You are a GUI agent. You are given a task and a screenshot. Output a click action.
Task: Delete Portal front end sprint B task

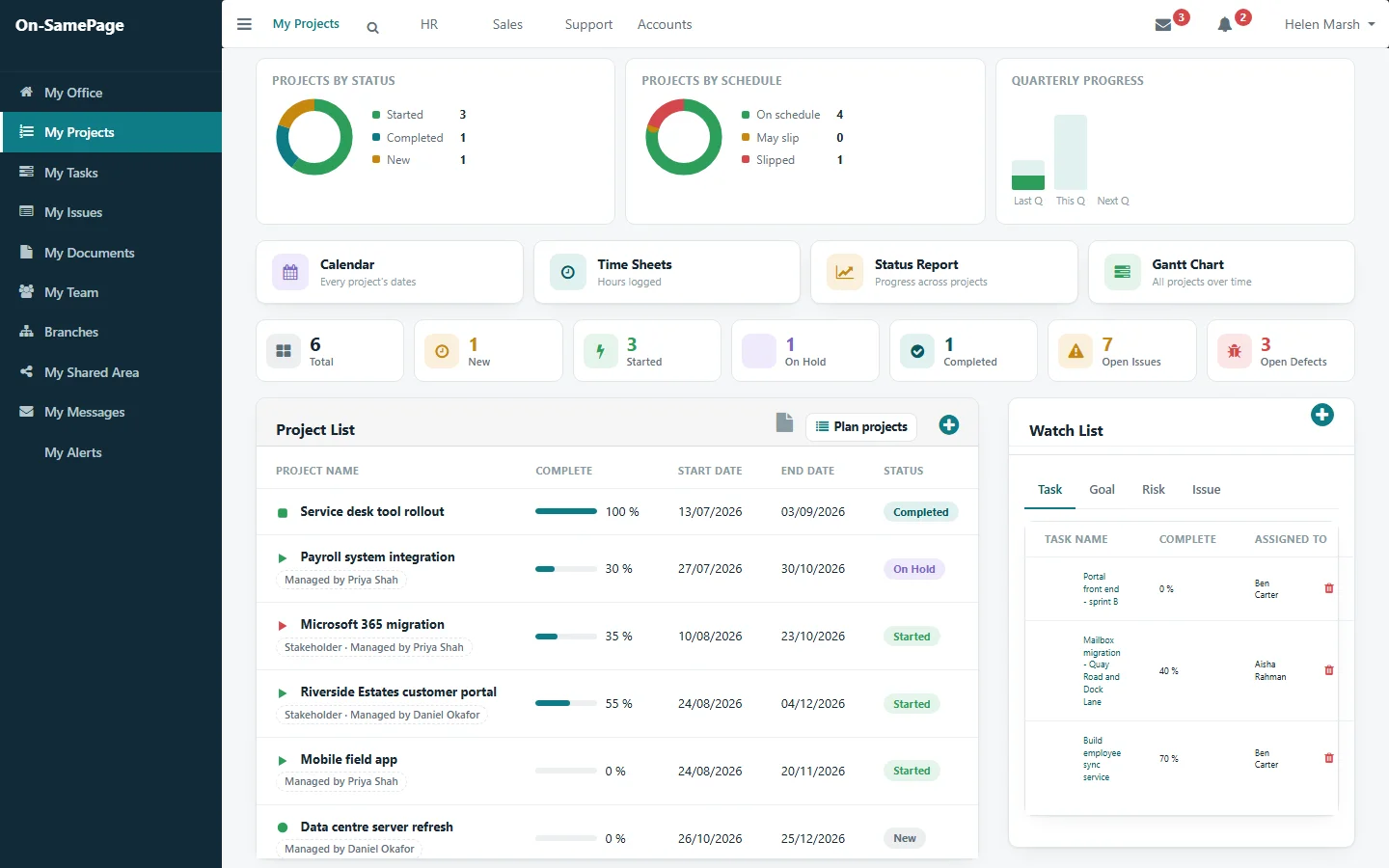click(x=1329, y=588)
